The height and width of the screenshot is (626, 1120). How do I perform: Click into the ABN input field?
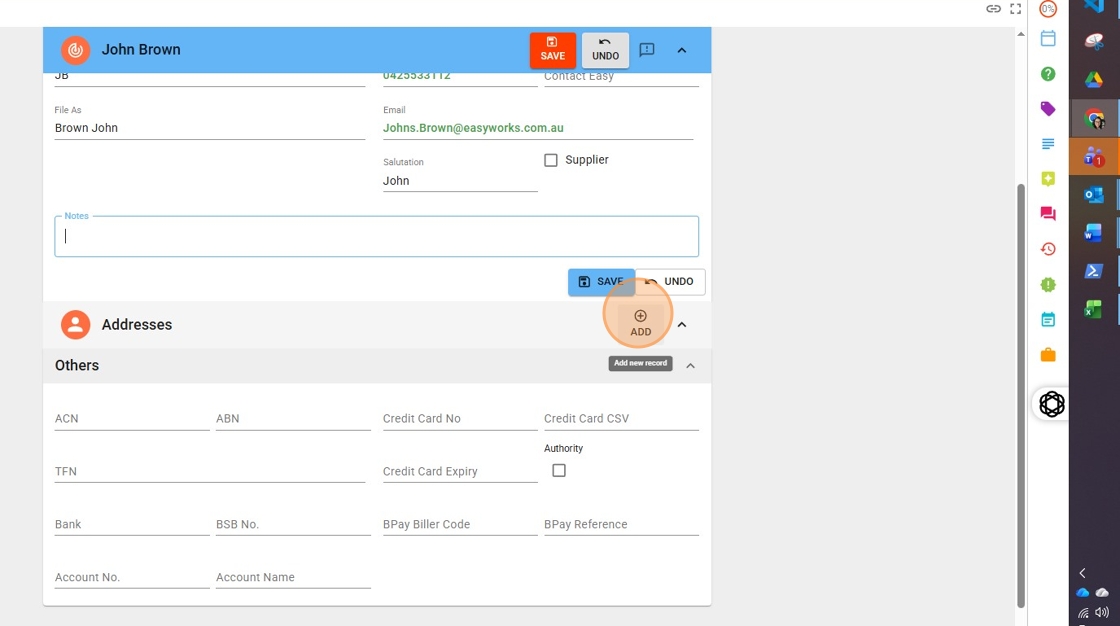pos(292,419)
